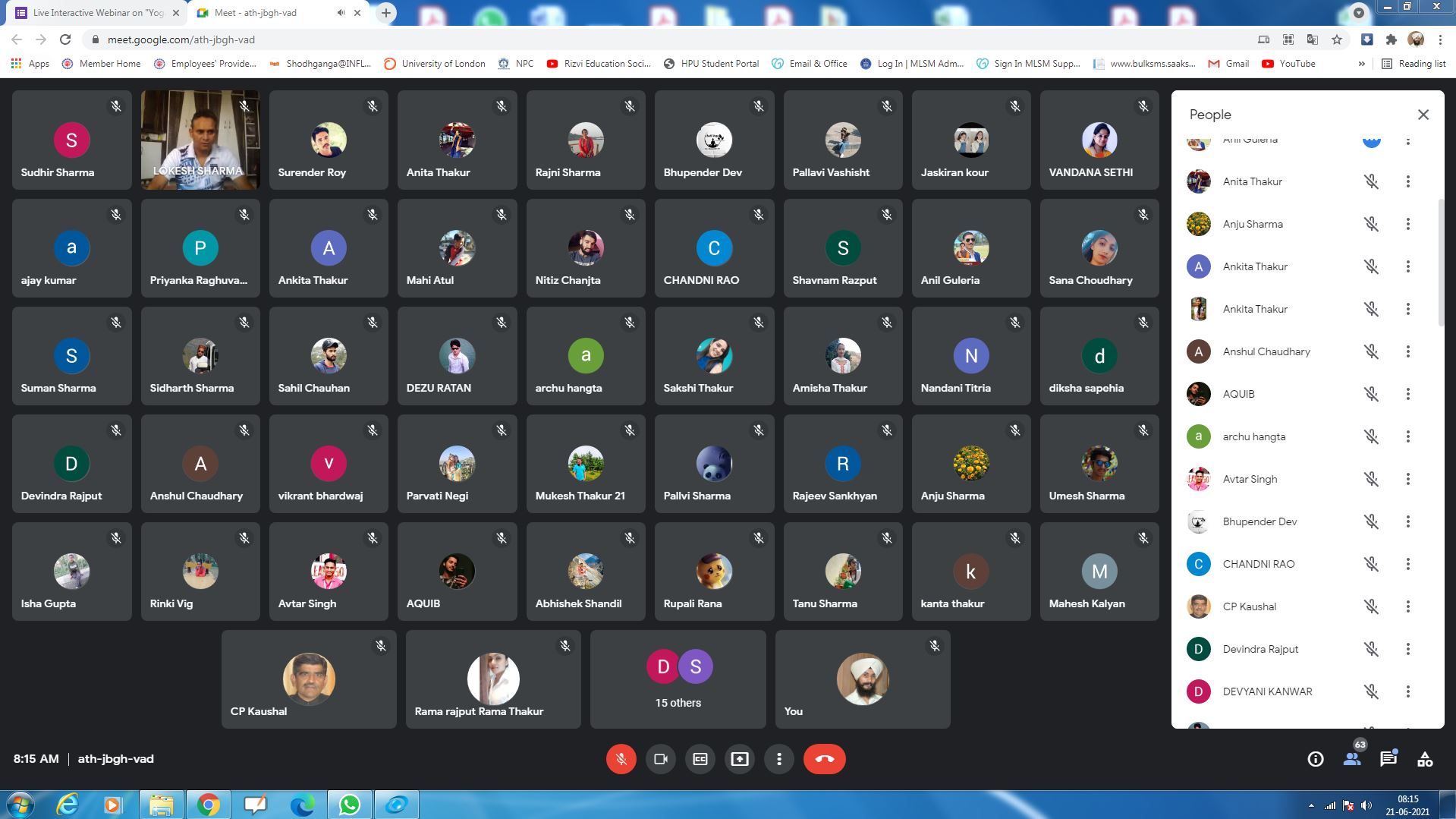This screenshot has width=1456, height=819.
Task: Open the Activities icon
Action: tap(1425, 759)
